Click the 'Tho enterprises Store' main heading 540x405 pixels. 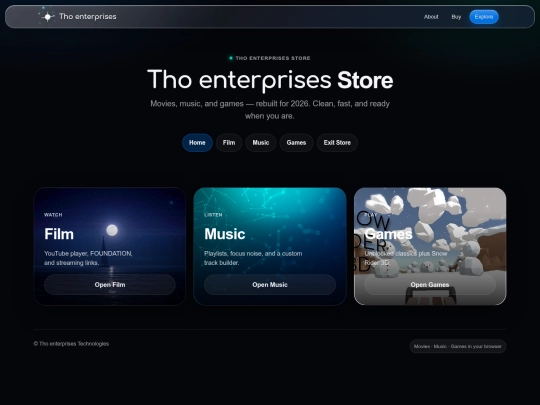pos(270,80)
